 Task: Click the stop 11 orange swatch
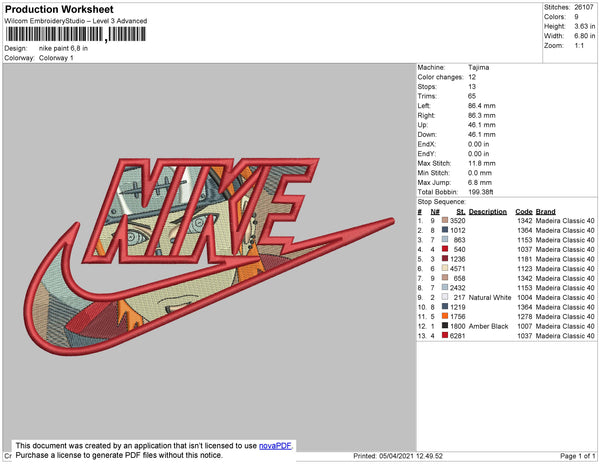[x=445, y=316]
